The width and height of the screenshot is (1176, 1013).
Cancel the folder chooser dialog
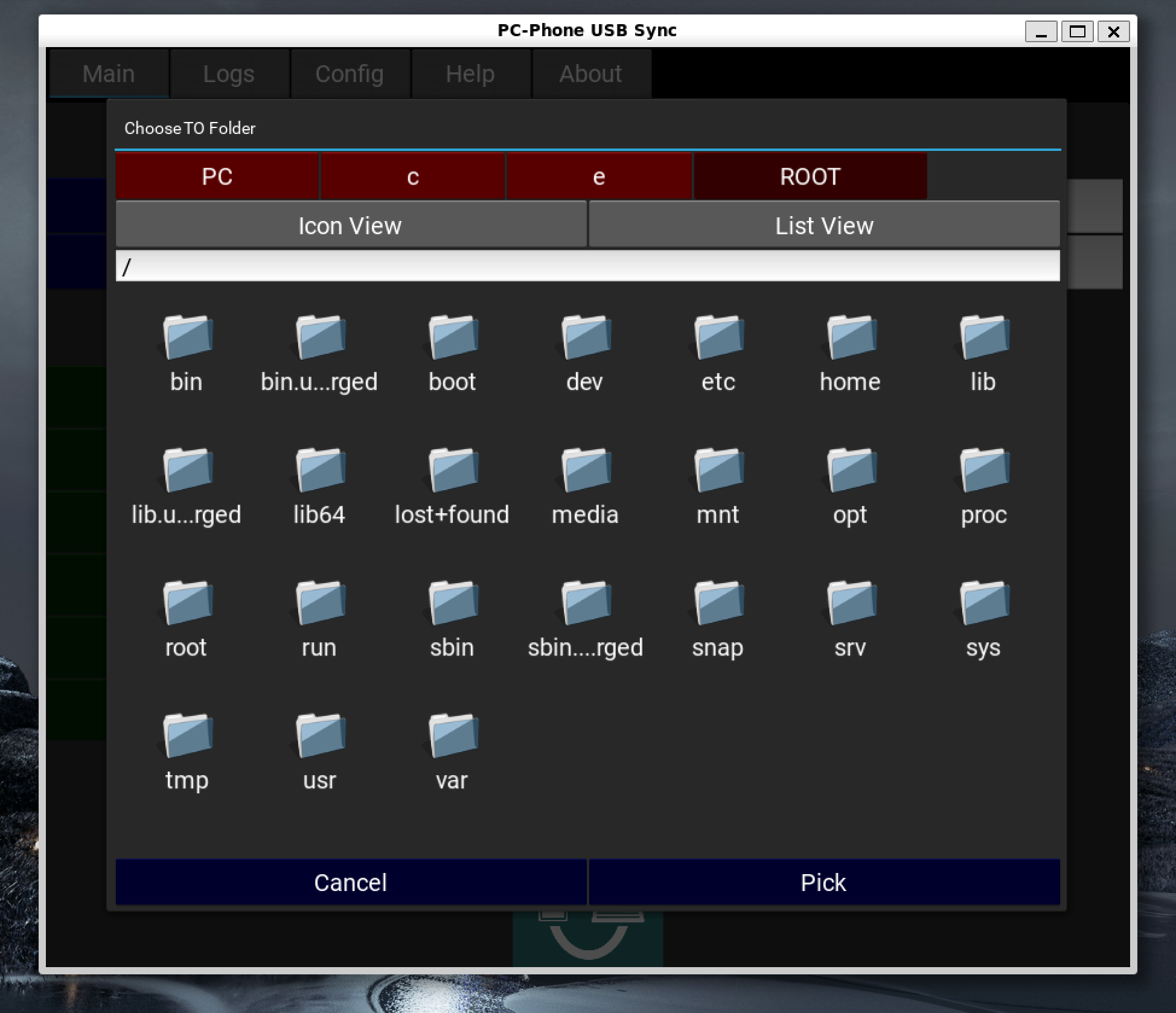[x=350, y=882]
